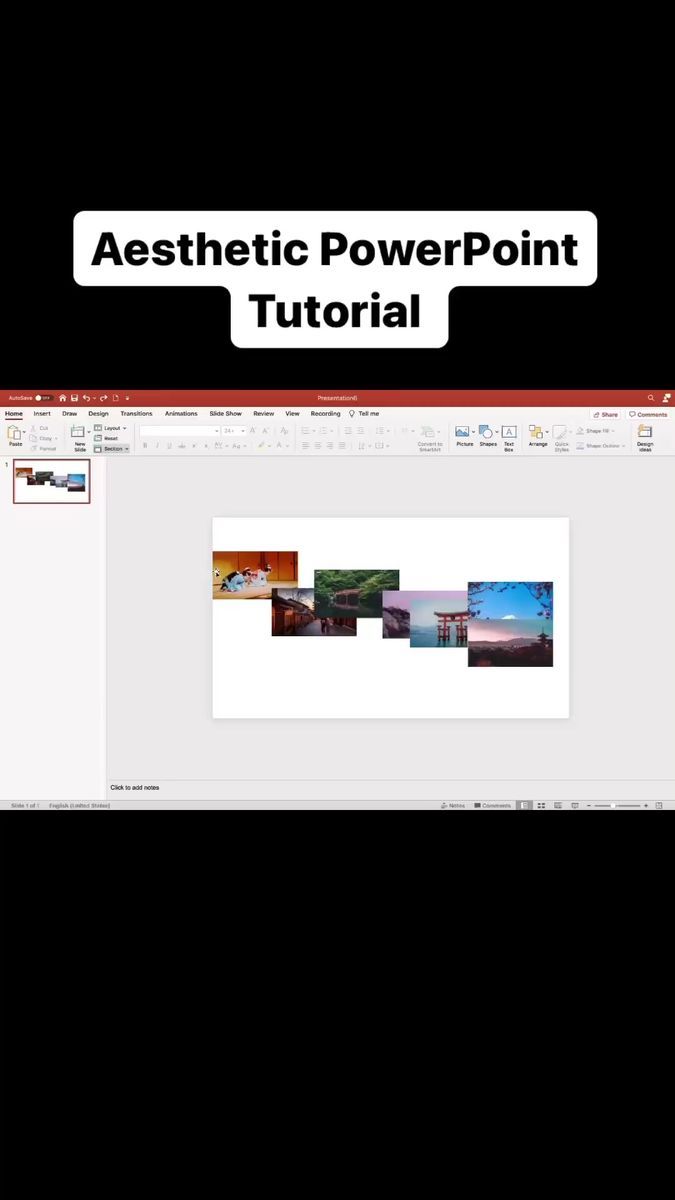Click the 'Click to add notes' area
The height and width of the screenshot is (1200, 675).
click(x=135, y=787)
